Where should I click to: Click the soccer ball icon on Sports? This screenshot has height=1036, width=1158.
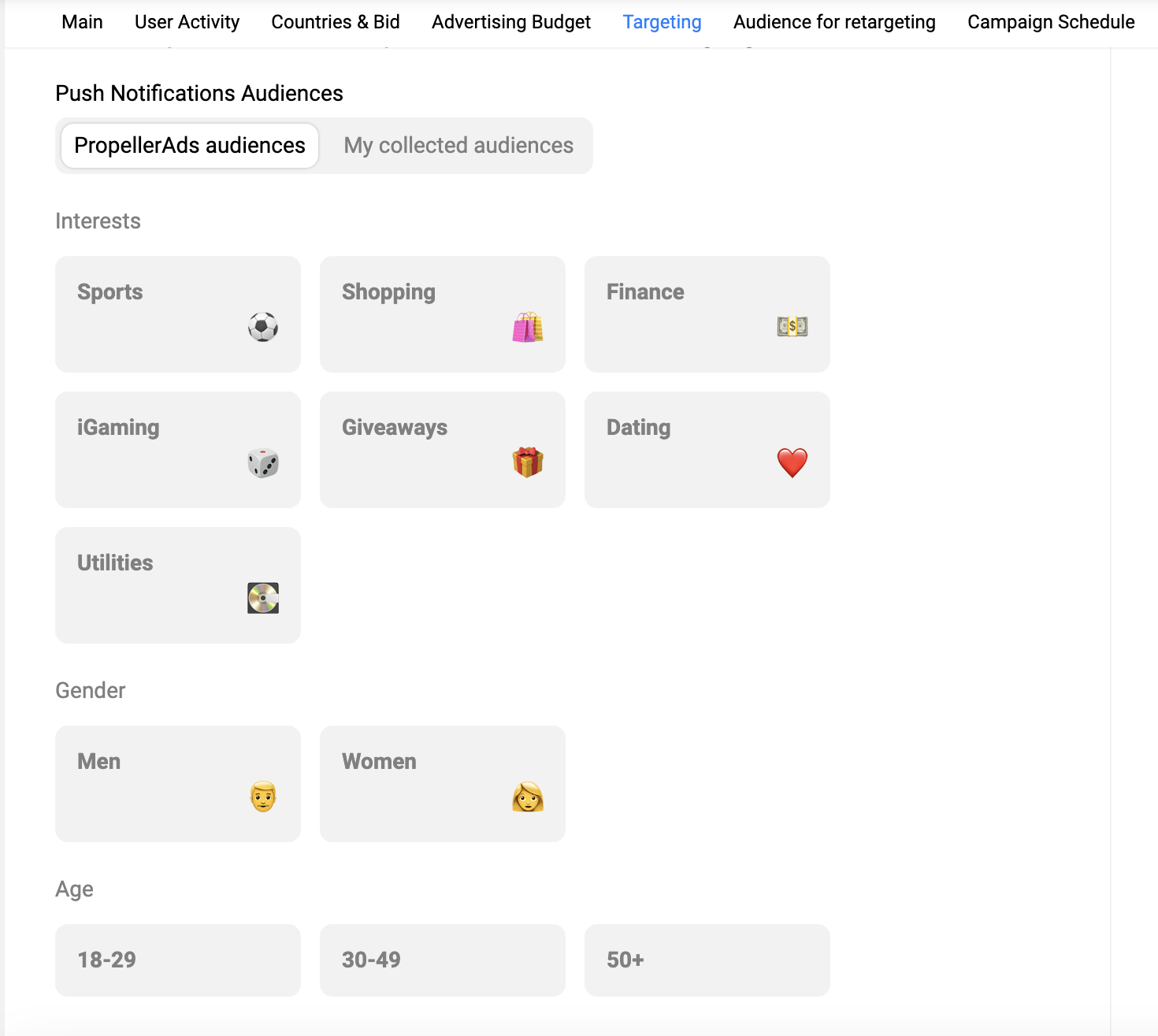(263, 327)
